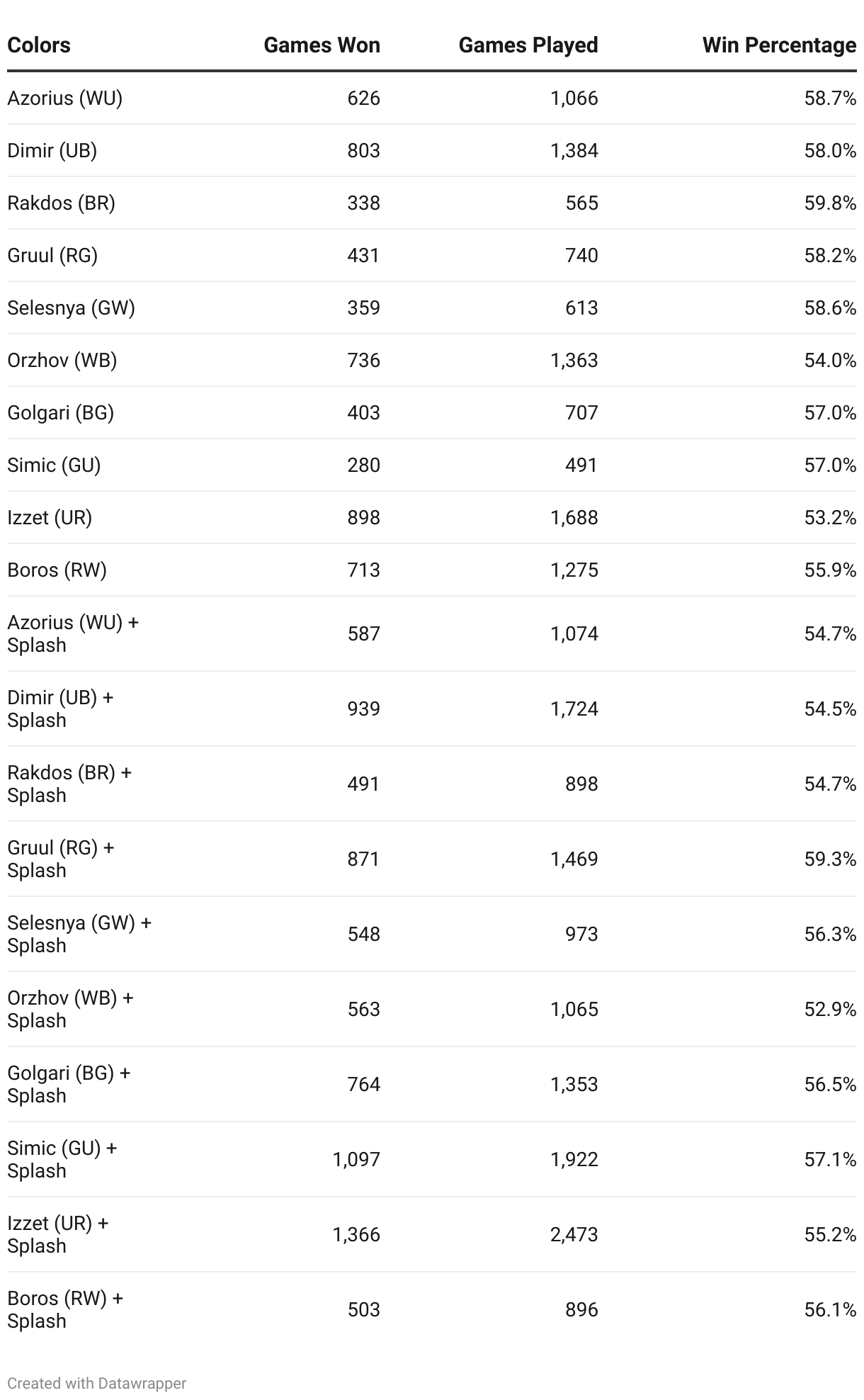Screen dimensions: 864x1400
Task: Click the Simic (GU) row label
Action: 54,465
